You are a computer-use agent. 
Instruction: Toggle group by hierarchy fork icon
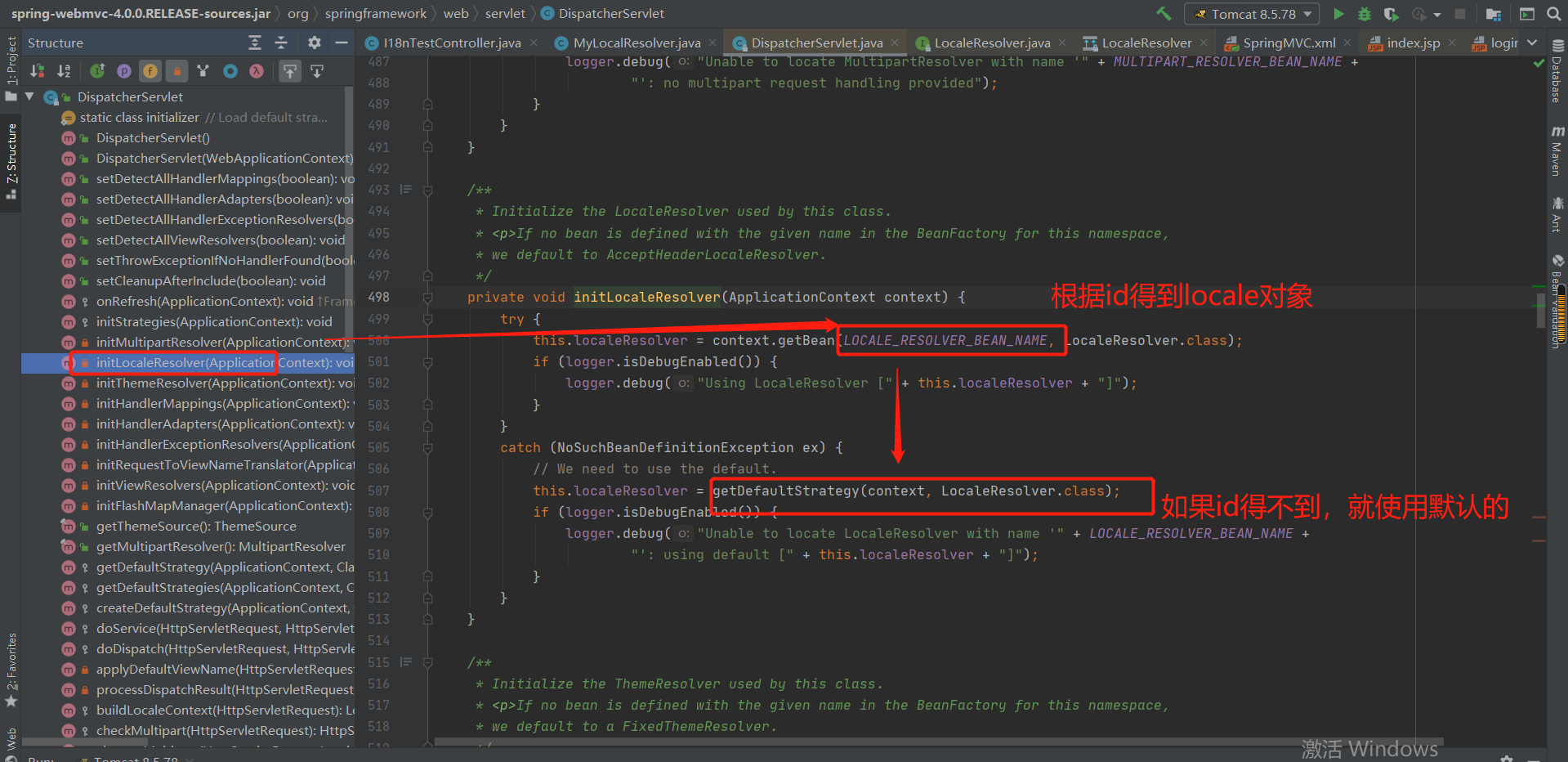pyautogui.click(x=203, y=71)
